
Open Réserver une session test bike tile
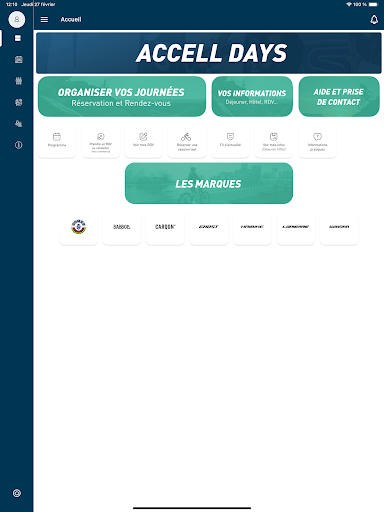point(187,142)
